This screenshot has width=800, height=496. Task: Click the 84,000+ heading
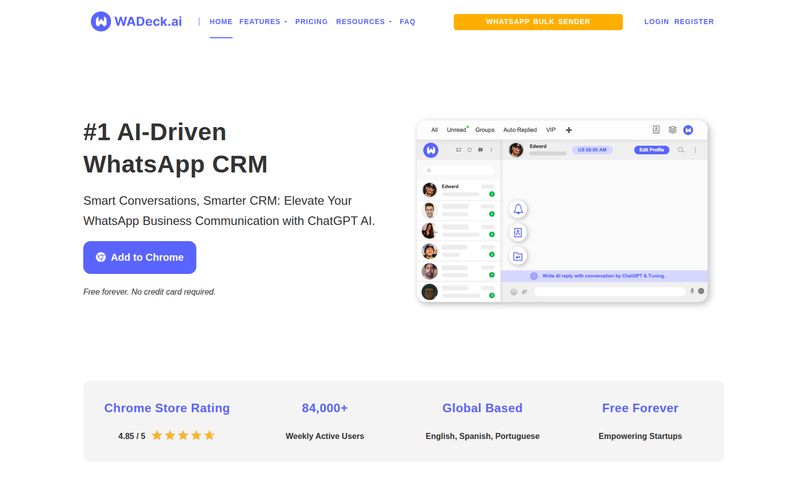(324, 408)
